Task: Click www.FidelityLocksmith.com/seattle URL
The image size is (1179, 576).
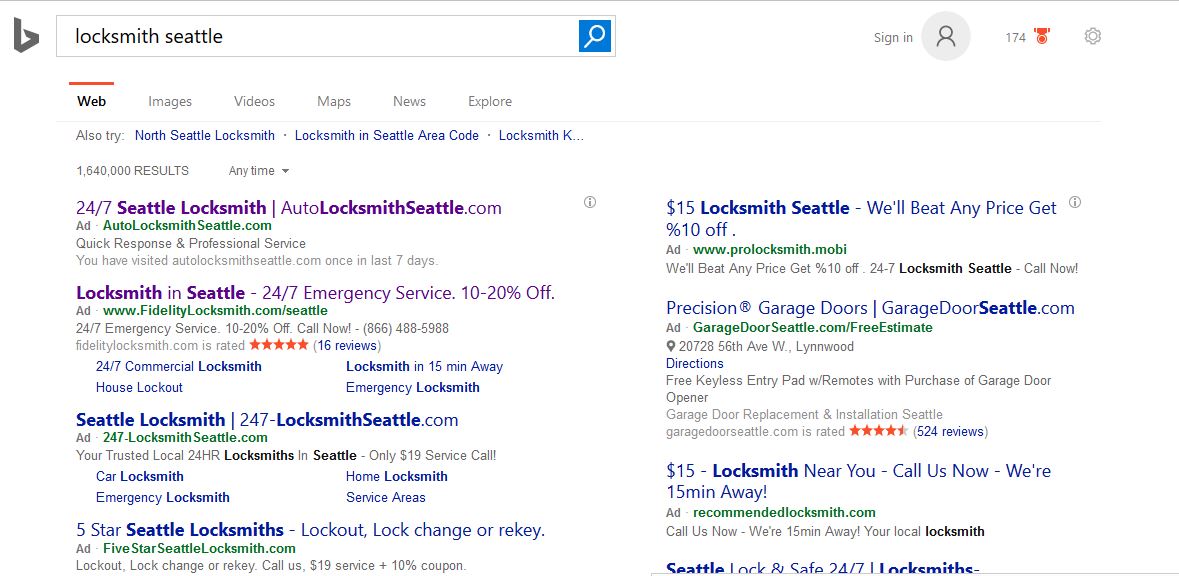Action: (x=215, y=311)
